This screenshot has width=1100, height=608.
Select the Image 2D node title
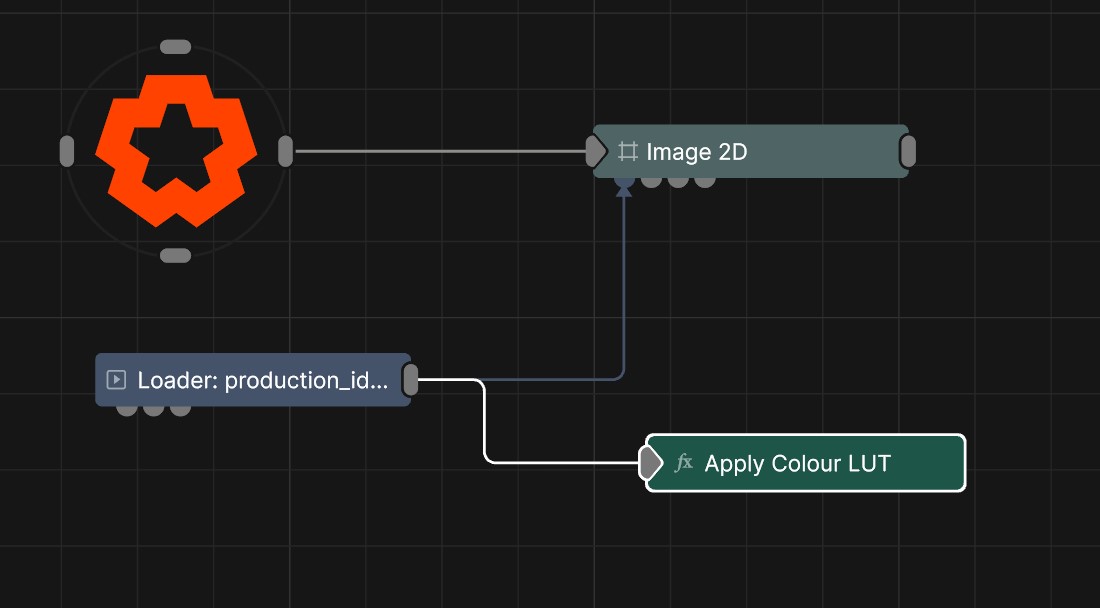tap(697, 152)
